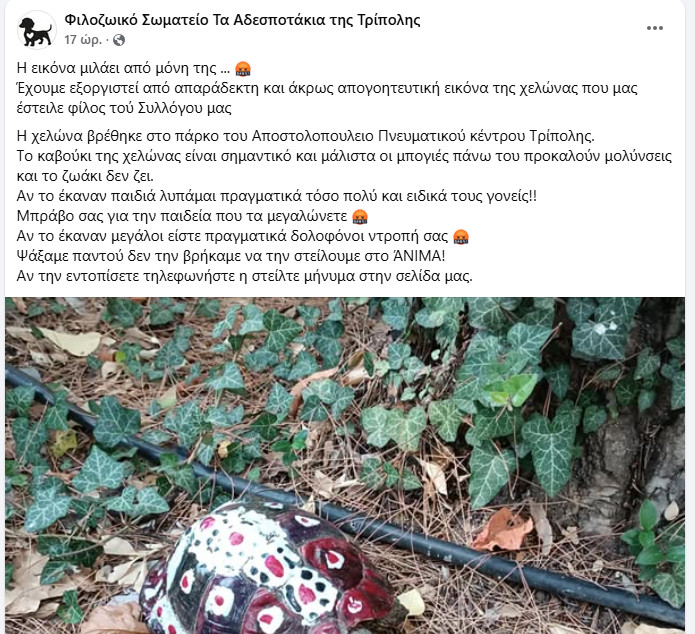Viewport: 695px width, 634px height.
Task: Click the line 'Η εικόνα μιλάει από μόνη της'
Action: point(117,68)
